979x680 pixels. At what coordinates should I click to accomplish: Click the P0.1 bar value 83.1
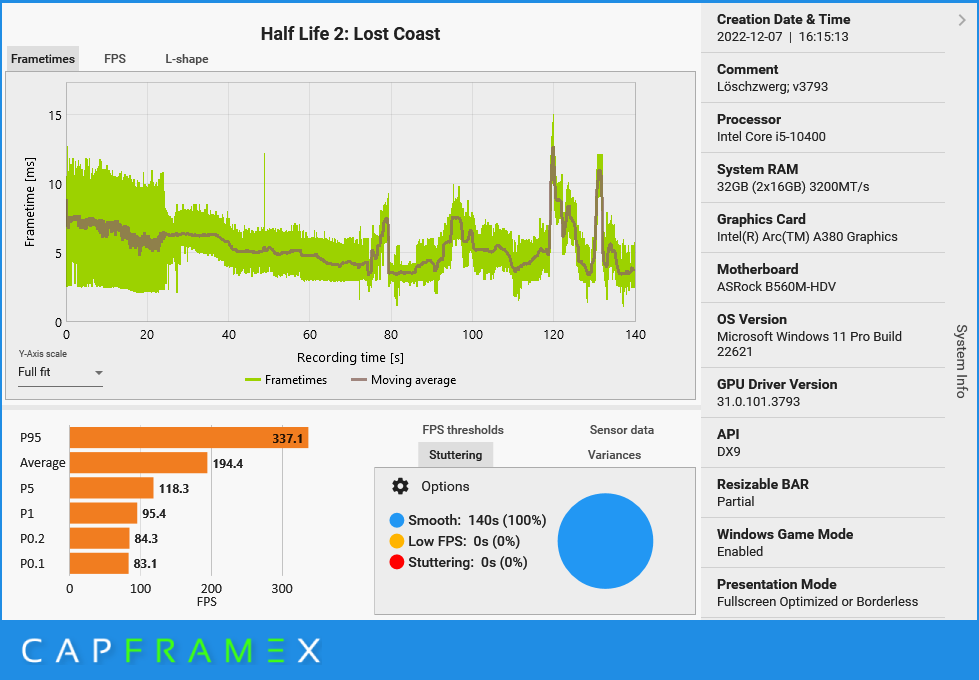pyautogui.click(x=145, y=563)
